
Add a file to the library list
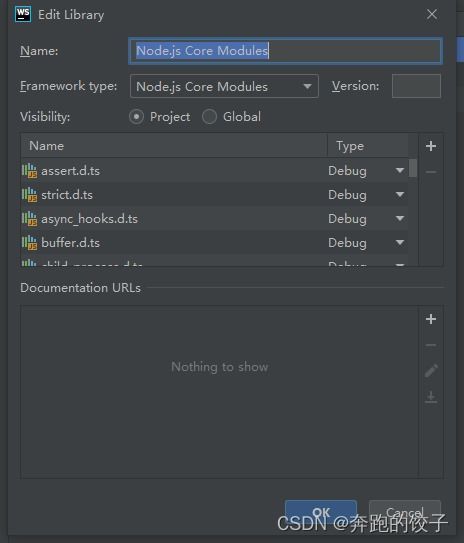[431, 146]
